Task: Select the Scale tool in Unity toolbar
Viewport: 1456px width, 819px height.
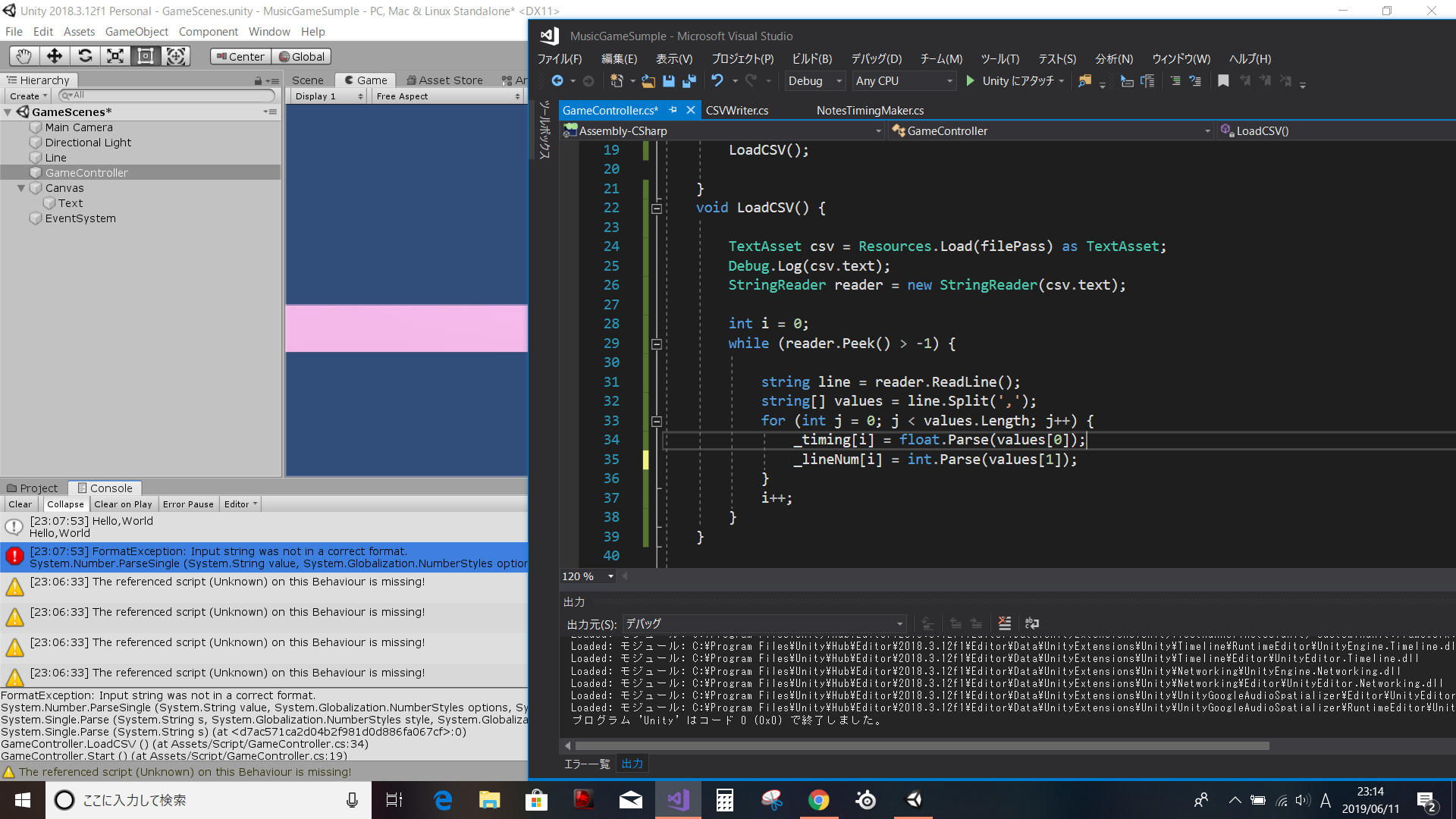Action: click(x=115, y=56)
